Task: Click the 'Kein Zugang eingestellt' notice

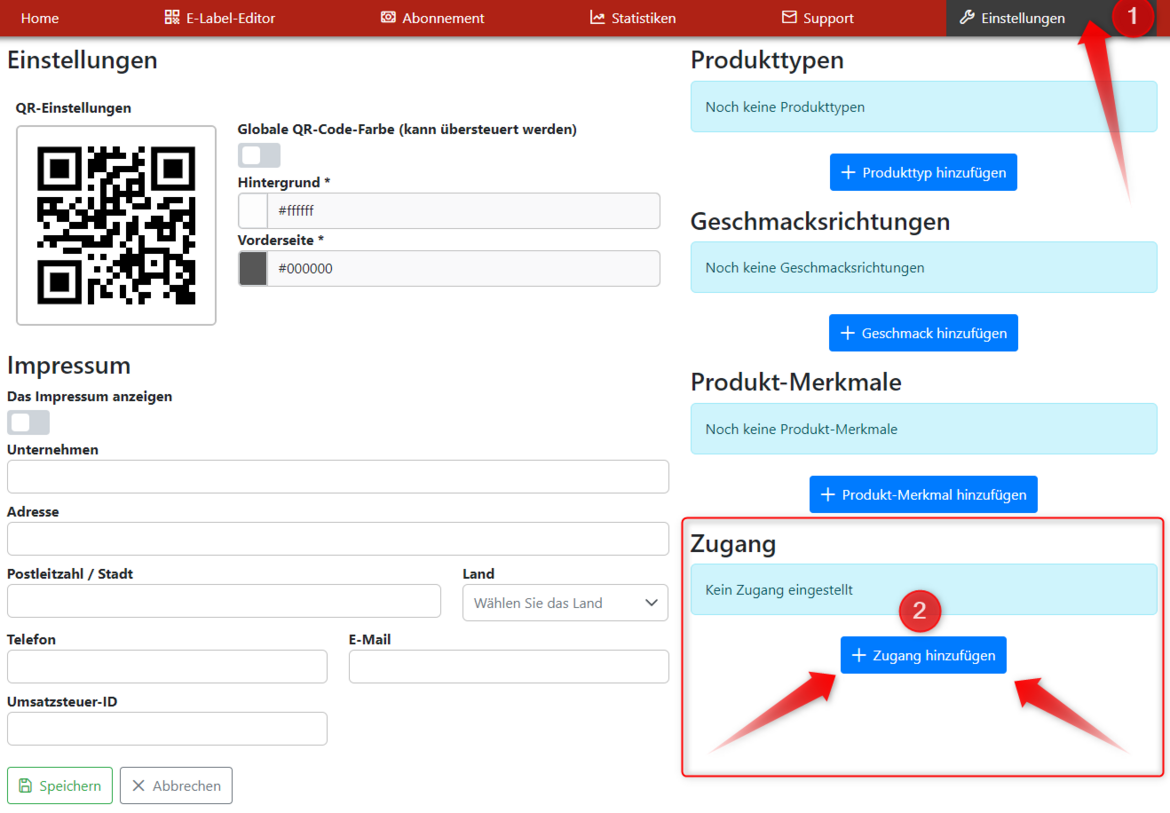Action: 924,589
